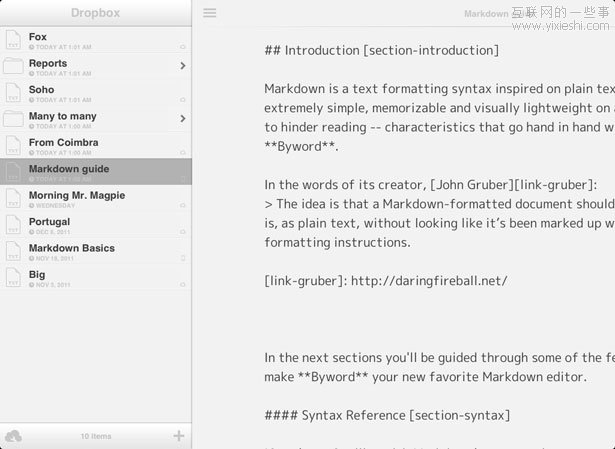
Task: Expand the Reports folder chevron
Action: coord(182,66)
